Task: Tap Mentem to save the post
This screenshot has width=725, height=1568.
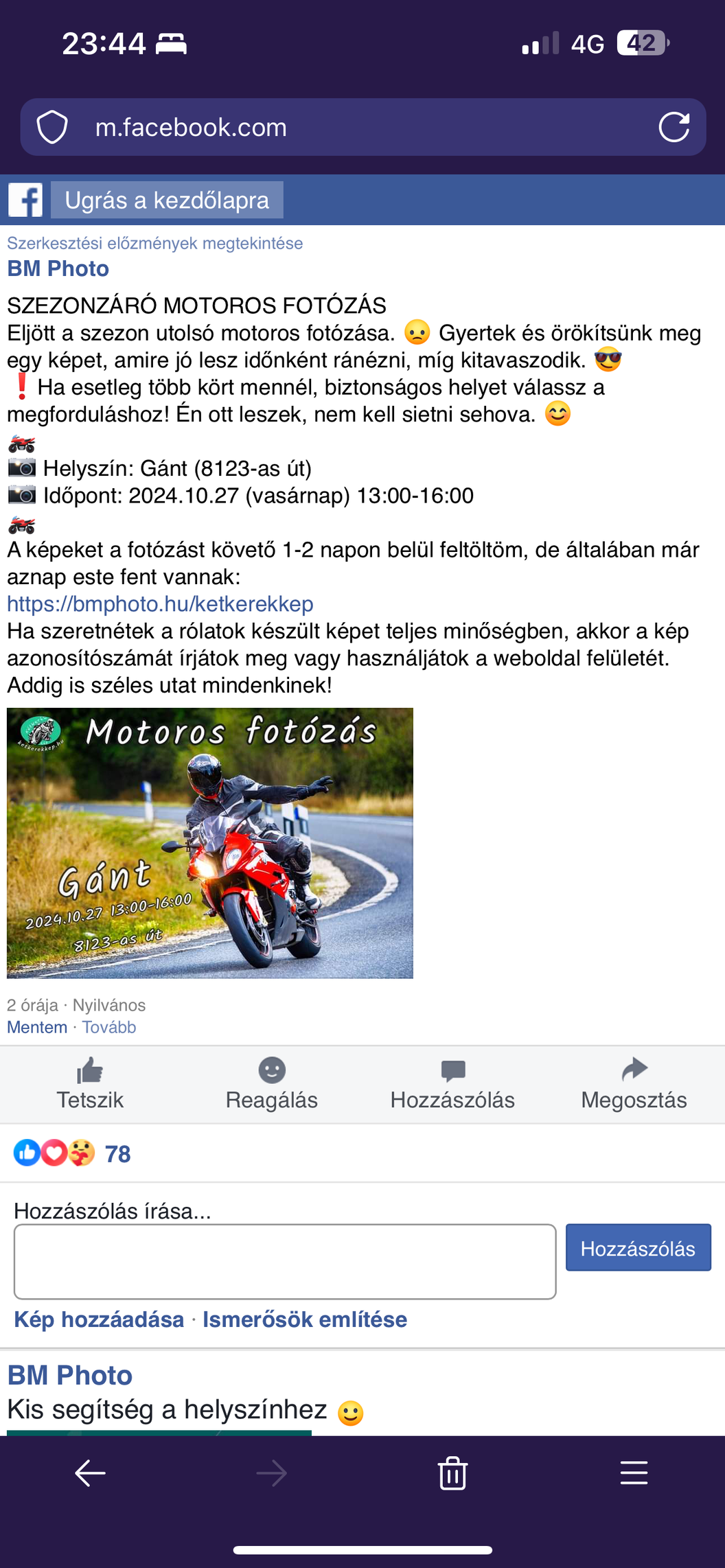Action: pos(37,1027)
